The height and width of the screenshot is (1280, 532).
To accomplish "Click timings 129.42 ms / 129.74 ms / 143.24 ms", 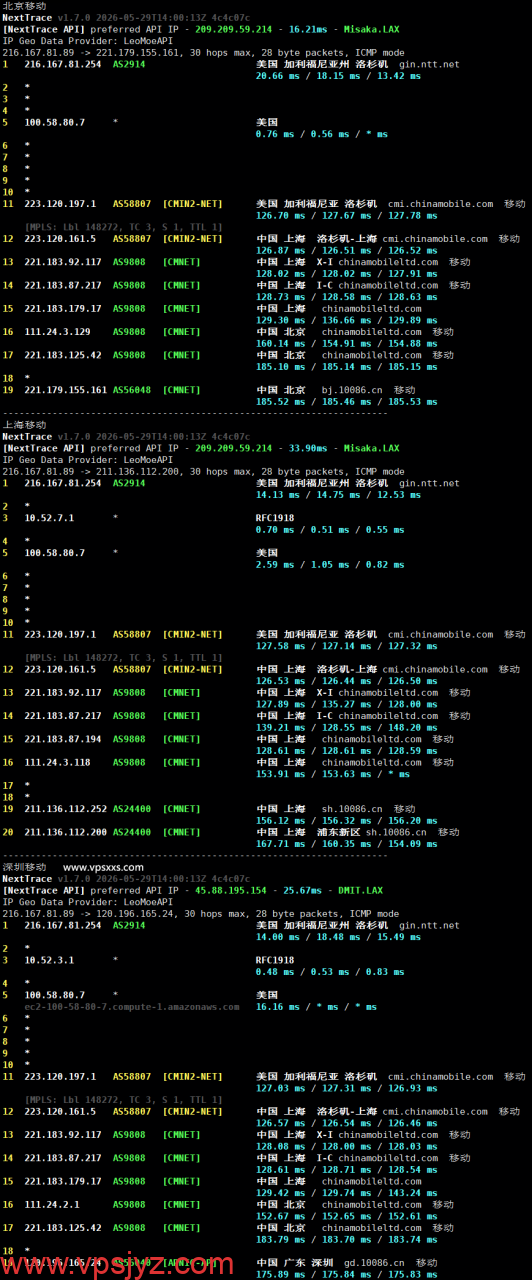I will click(x=347, y=1193).
